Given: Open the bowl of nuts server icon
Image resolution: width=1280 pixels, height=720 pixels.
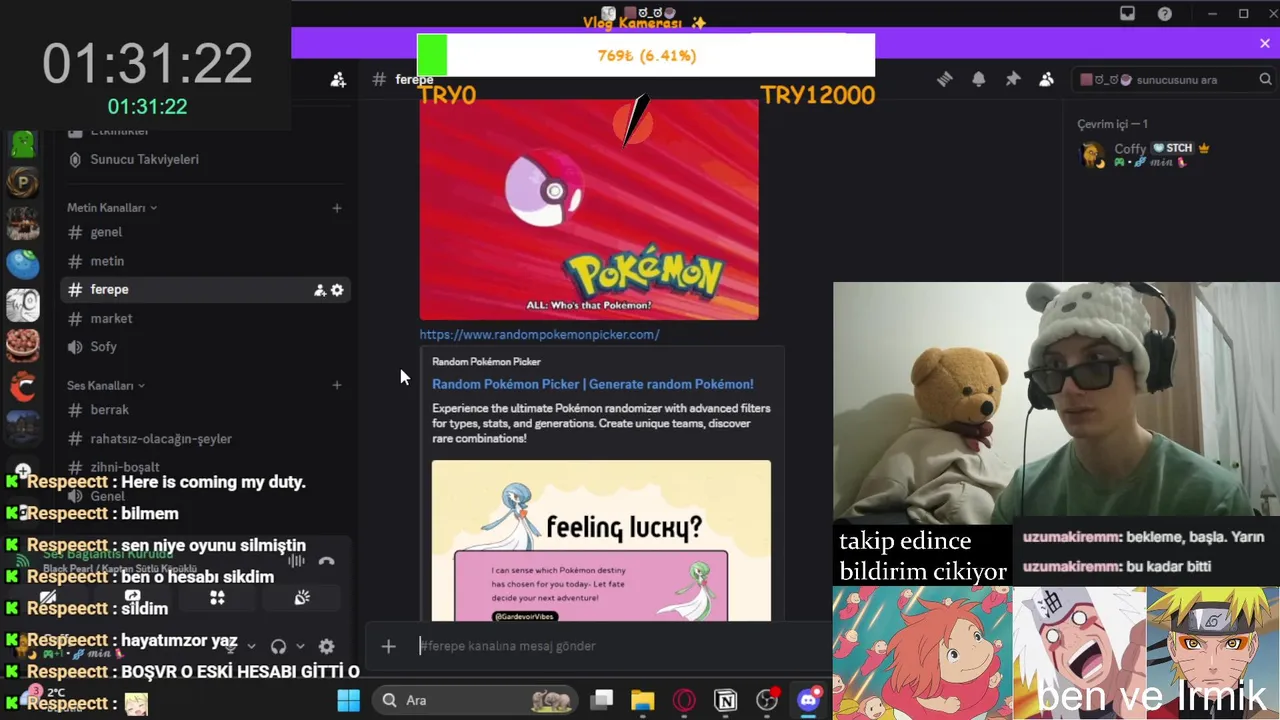Looking at the screenshot, I should click(x=23, y=345).
